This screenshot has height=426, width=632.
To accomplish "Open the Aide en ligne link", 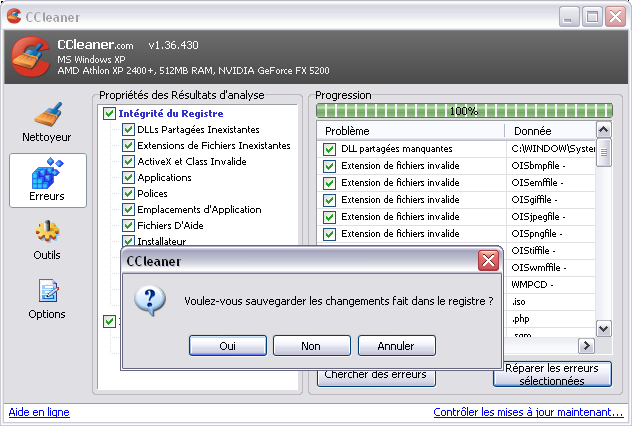I will coord(39,412).
